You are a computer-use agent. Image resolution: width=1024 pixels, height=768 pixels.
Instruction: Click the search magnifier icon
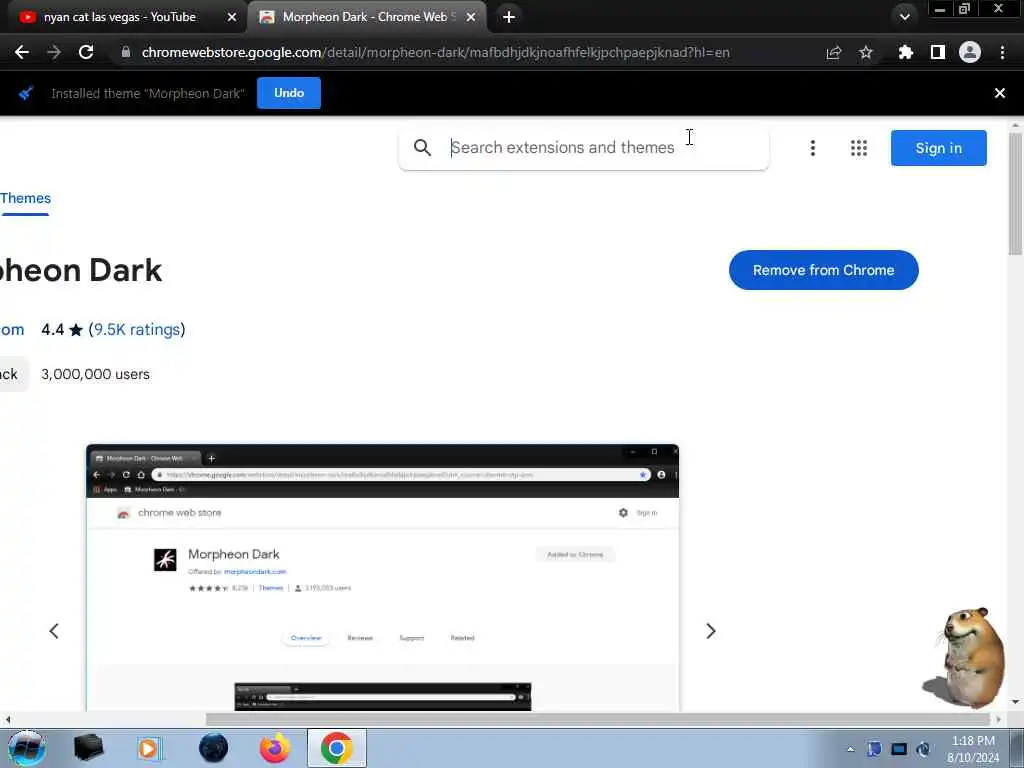(423, 148)
